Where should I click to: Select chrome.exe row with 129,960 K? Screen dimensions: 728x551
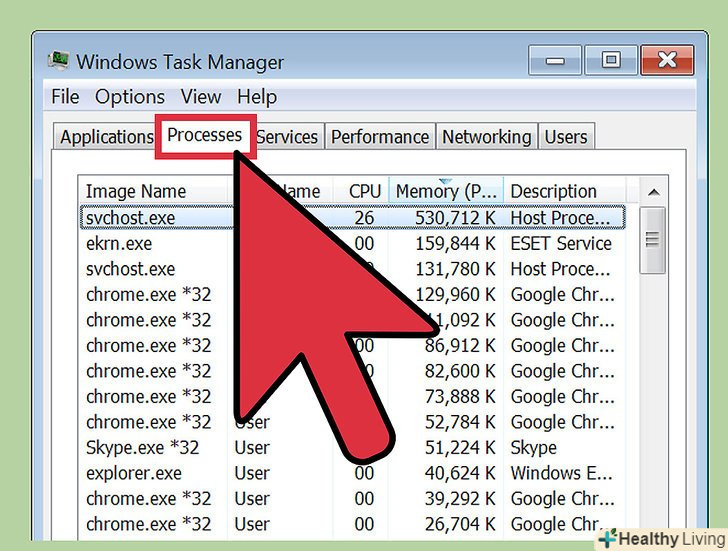352,294
